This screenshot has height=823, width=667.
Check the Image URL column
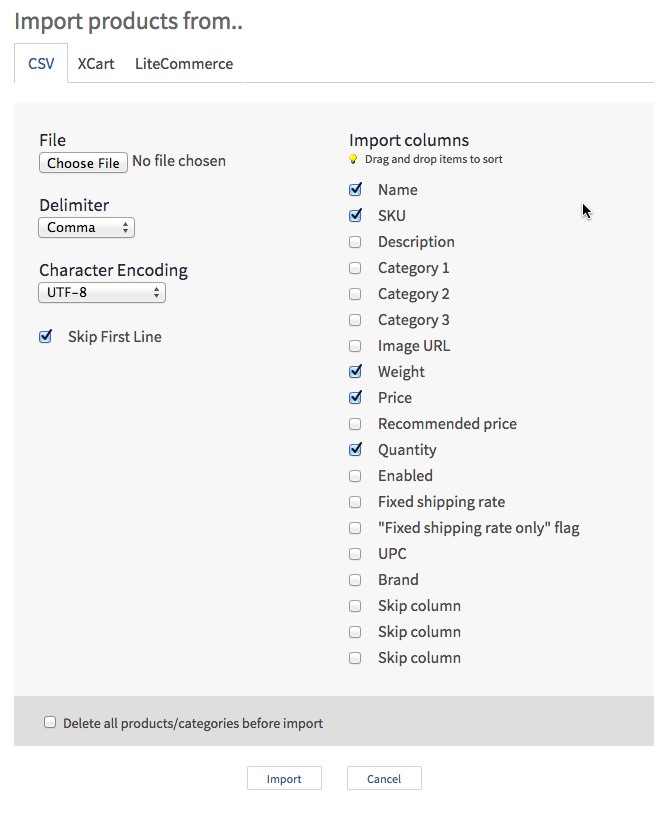(x=355, y=345)
